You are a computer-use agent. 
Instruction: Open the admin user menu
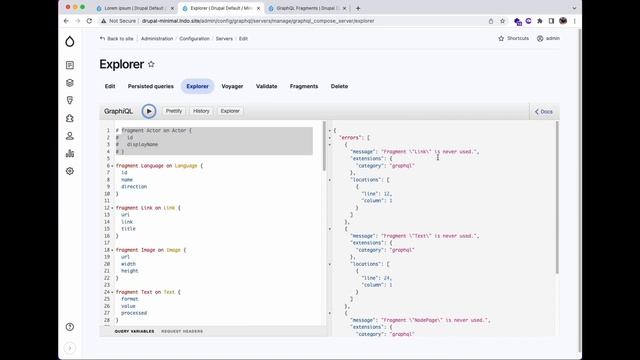tap(548, 38)
